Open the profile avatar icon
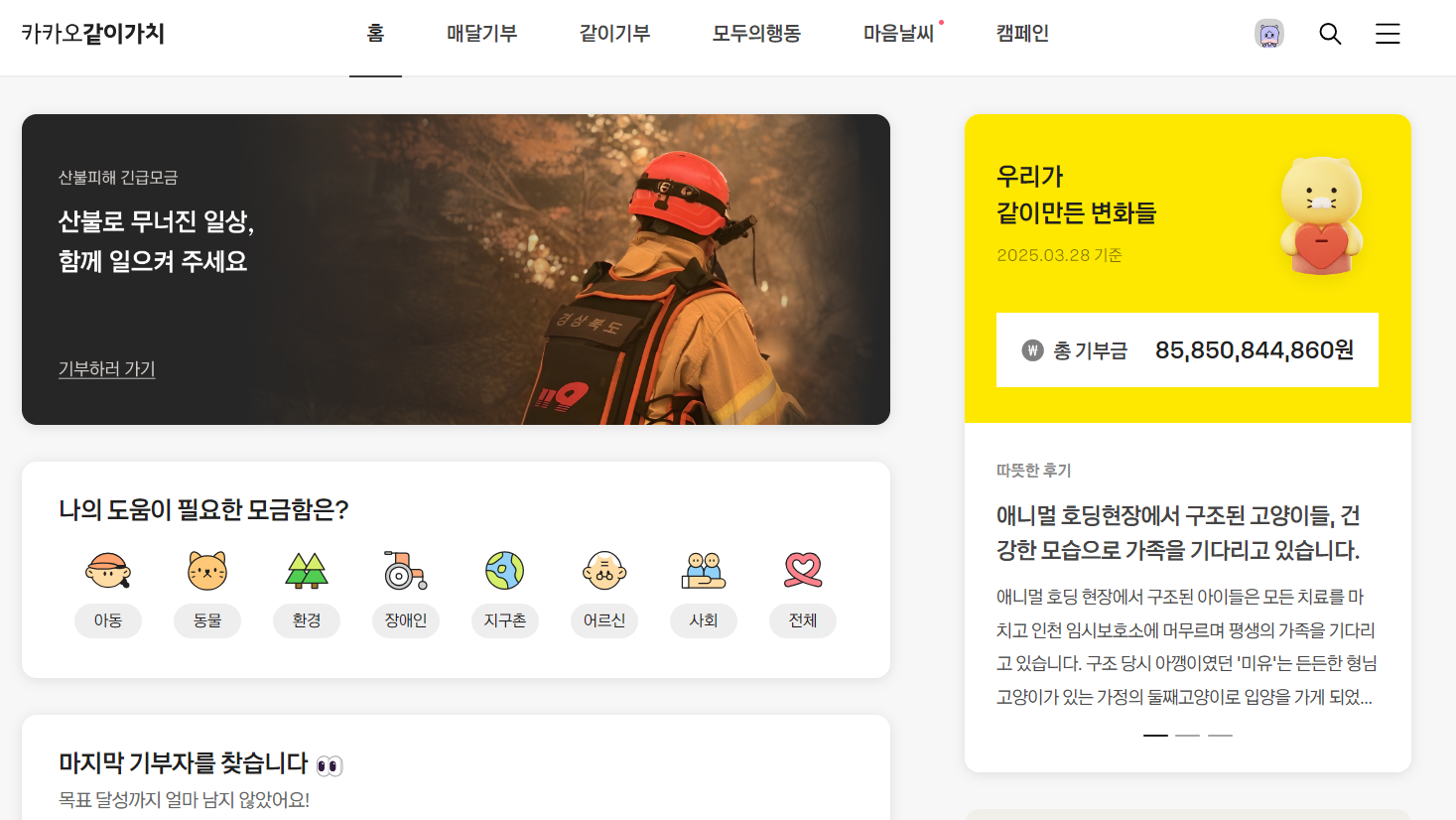The height and width of the screenshot is (820, 1456). (x=1269, y=33)
